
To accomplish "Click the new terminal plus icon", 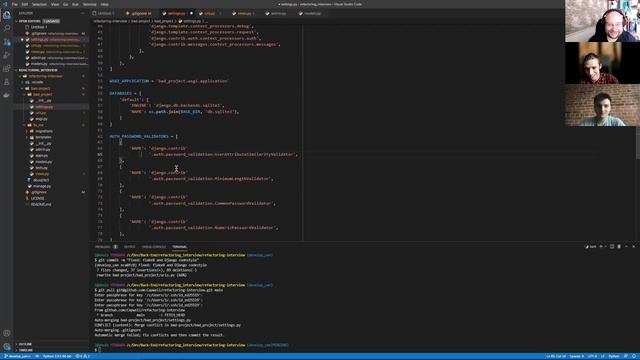I will click(601, 247).
